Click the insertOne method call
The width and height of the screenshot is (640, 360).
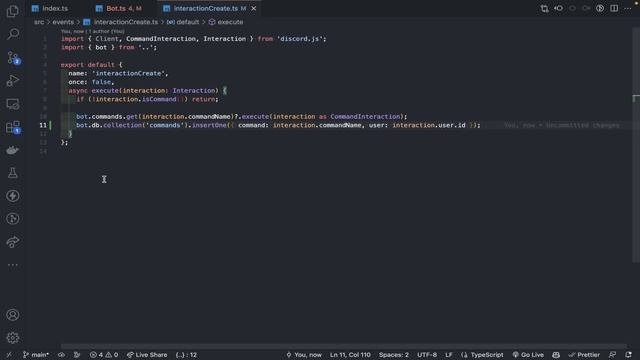(x=209, y=125)
